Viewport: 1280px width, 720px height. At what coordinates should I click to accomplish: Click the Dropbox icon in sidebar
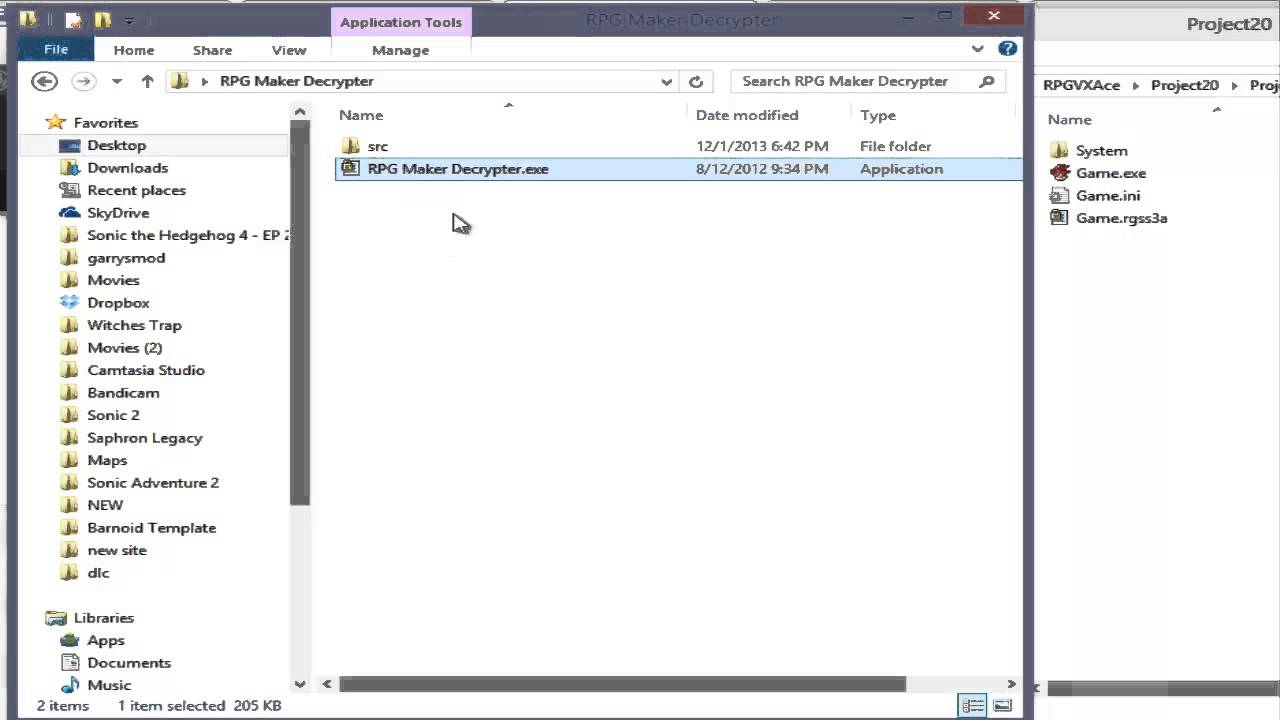(x=69, y=303)
